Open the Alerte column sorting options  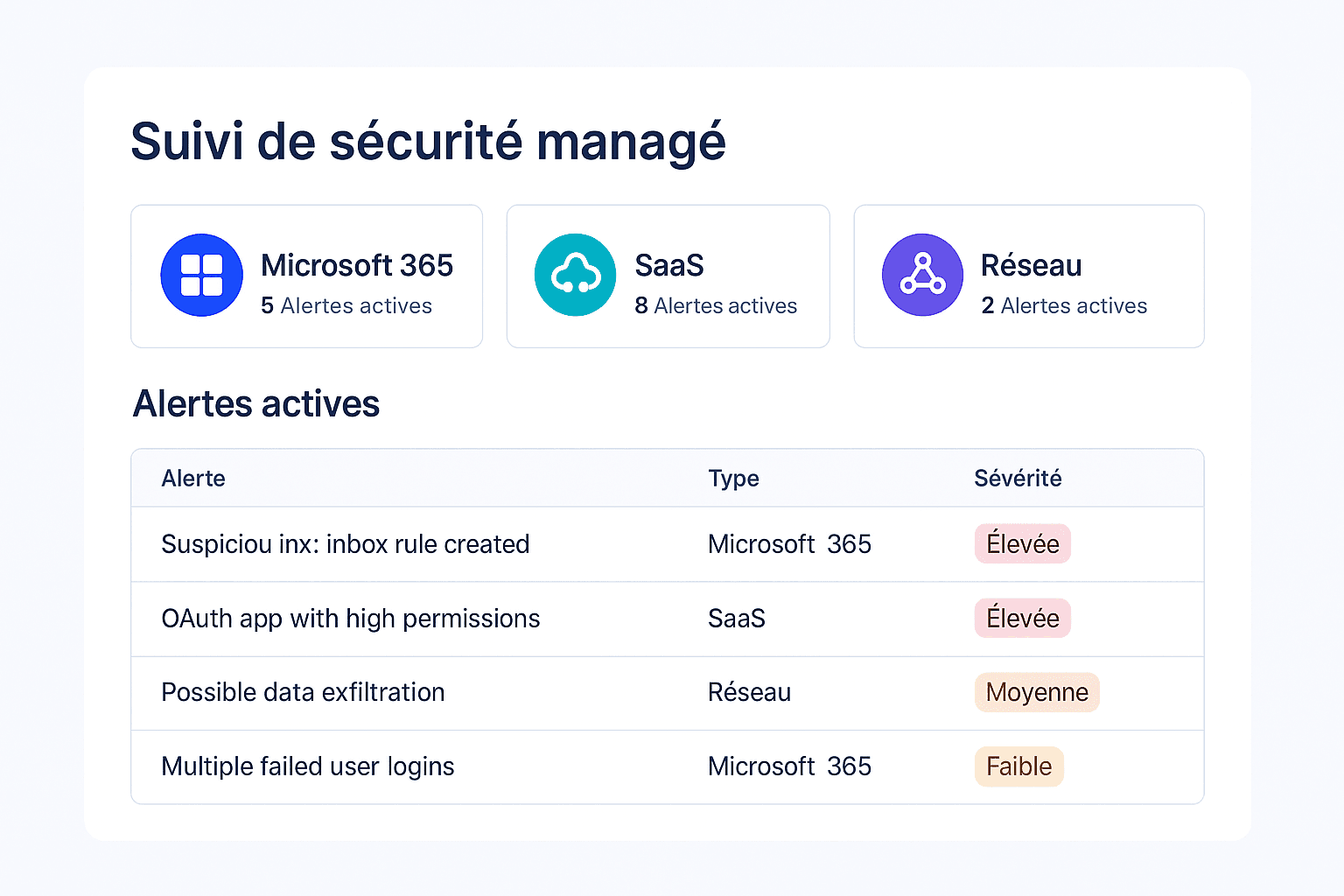(193, 478)
